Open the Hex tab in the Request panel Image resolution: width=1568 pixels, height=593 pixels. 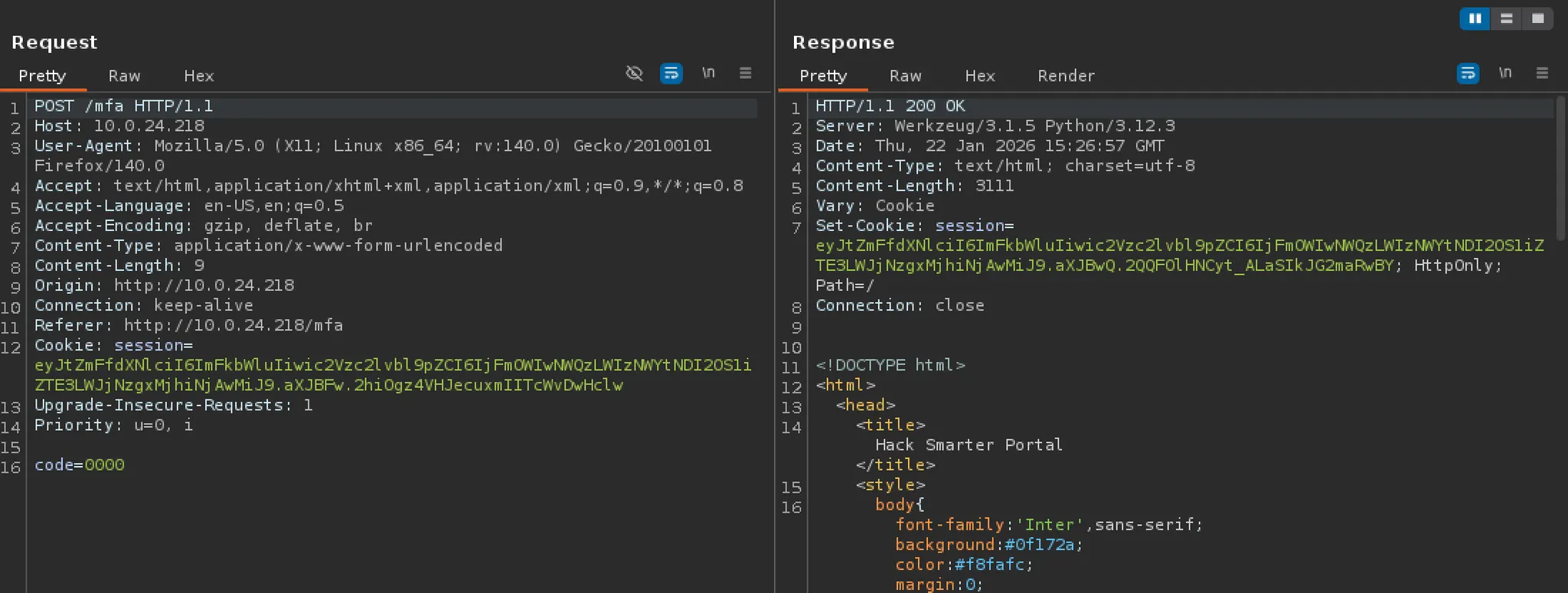coord(198,76)
